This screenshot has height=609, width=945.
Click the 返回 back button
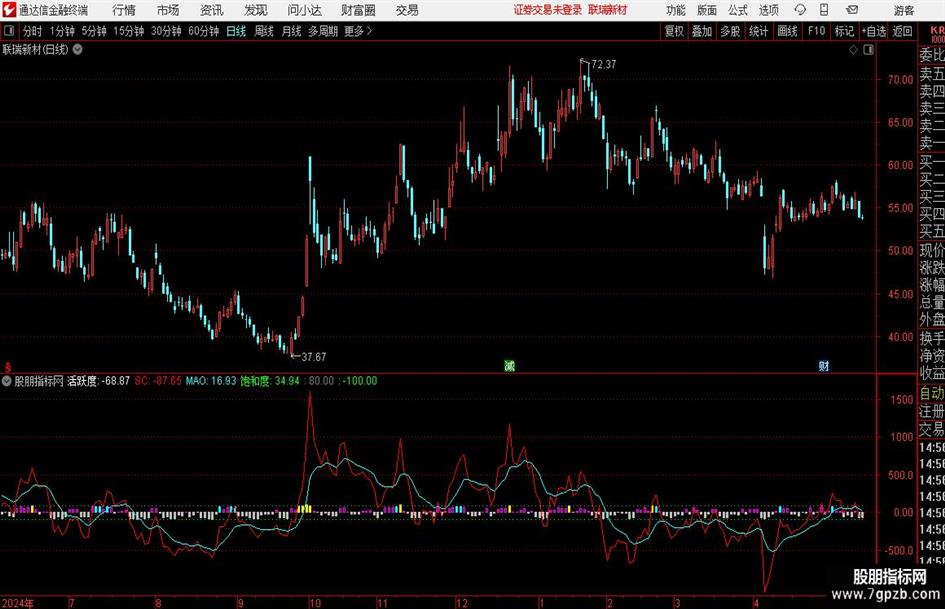click(x=902, y=31)
